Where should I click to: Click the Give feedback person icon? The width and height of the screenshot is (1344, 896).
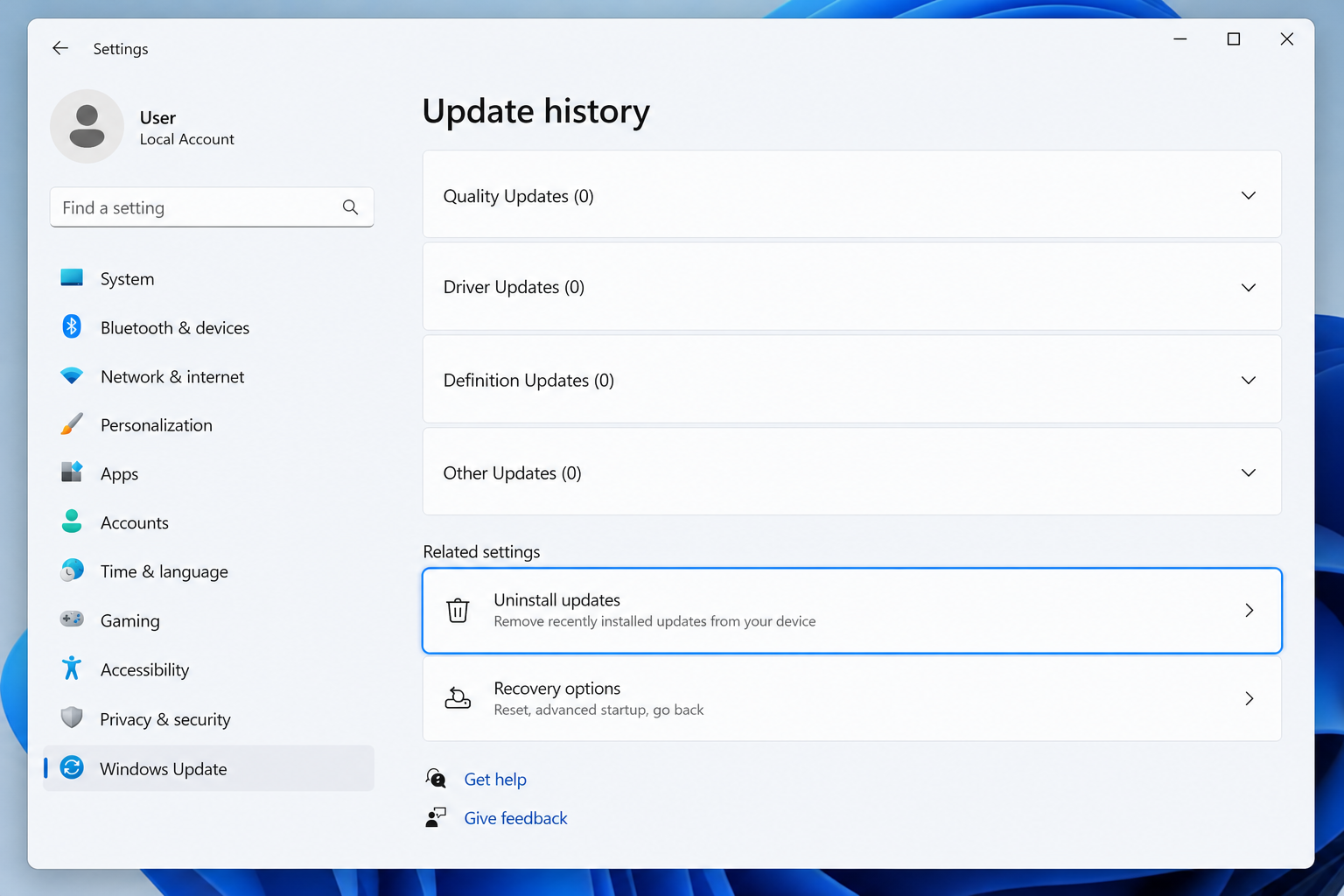pyautogui.click(x=436, y=817)
